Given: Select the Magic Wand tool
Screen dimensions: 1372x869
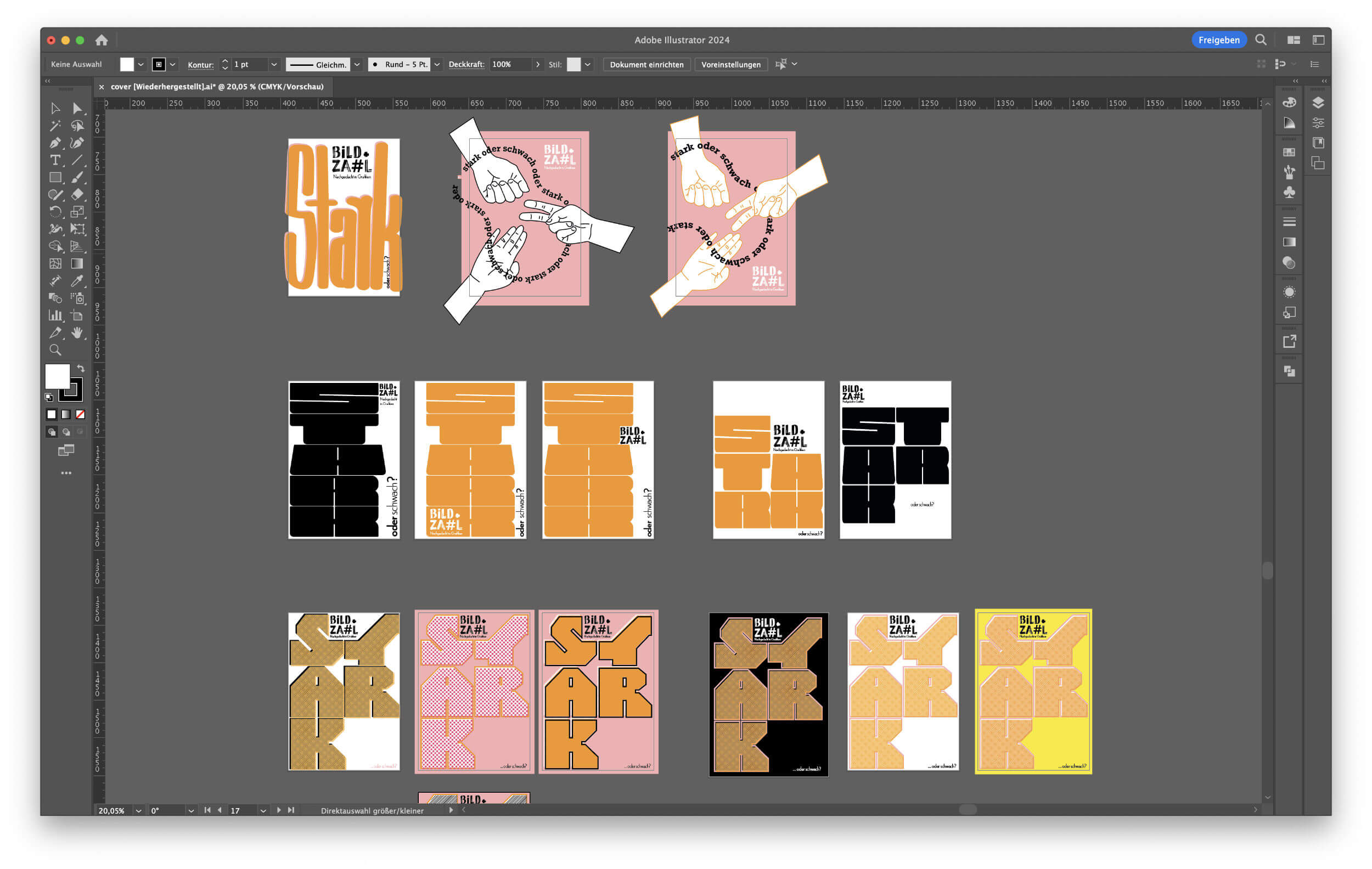Looking at the screenshot, I should [x=55, y=126].
